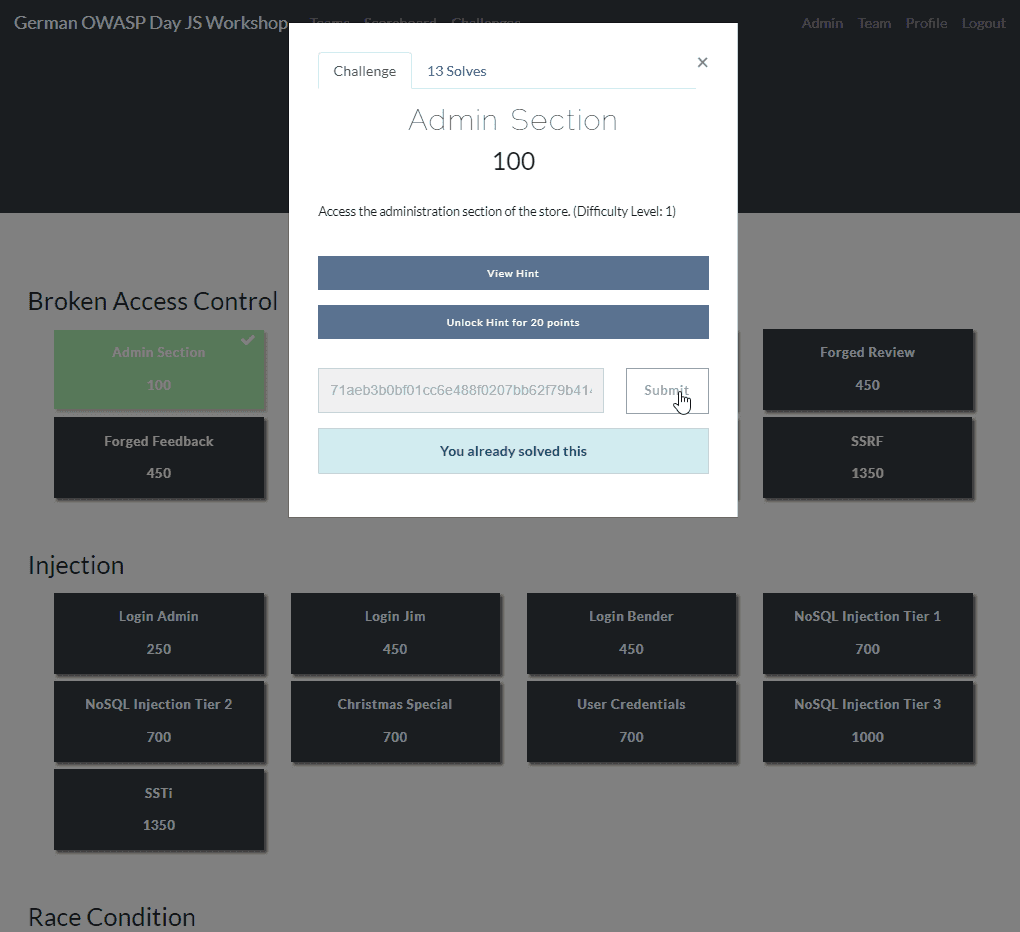Select the SSTi challenge tile
Screen dimensions: 1020x932
tap(159, 809)
